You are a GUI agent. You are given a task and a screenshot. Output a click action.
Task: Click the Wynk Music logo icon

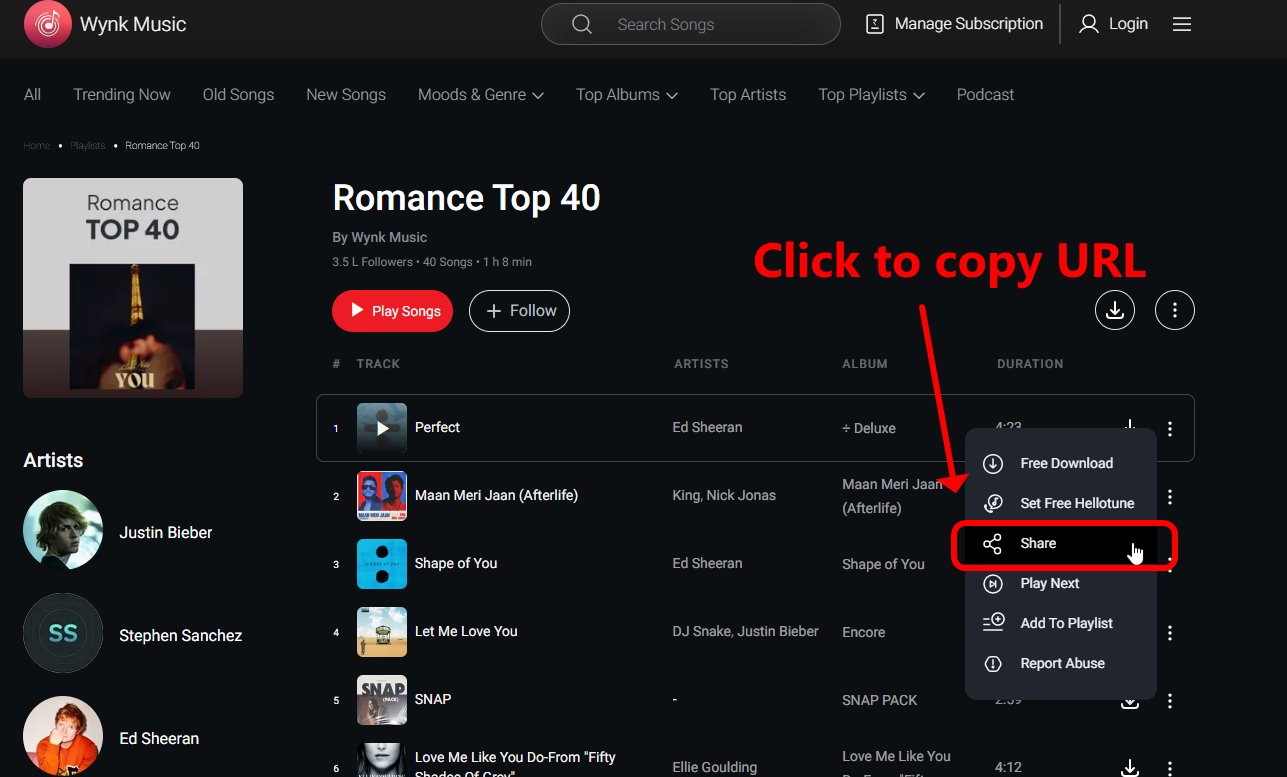point(47,24)
